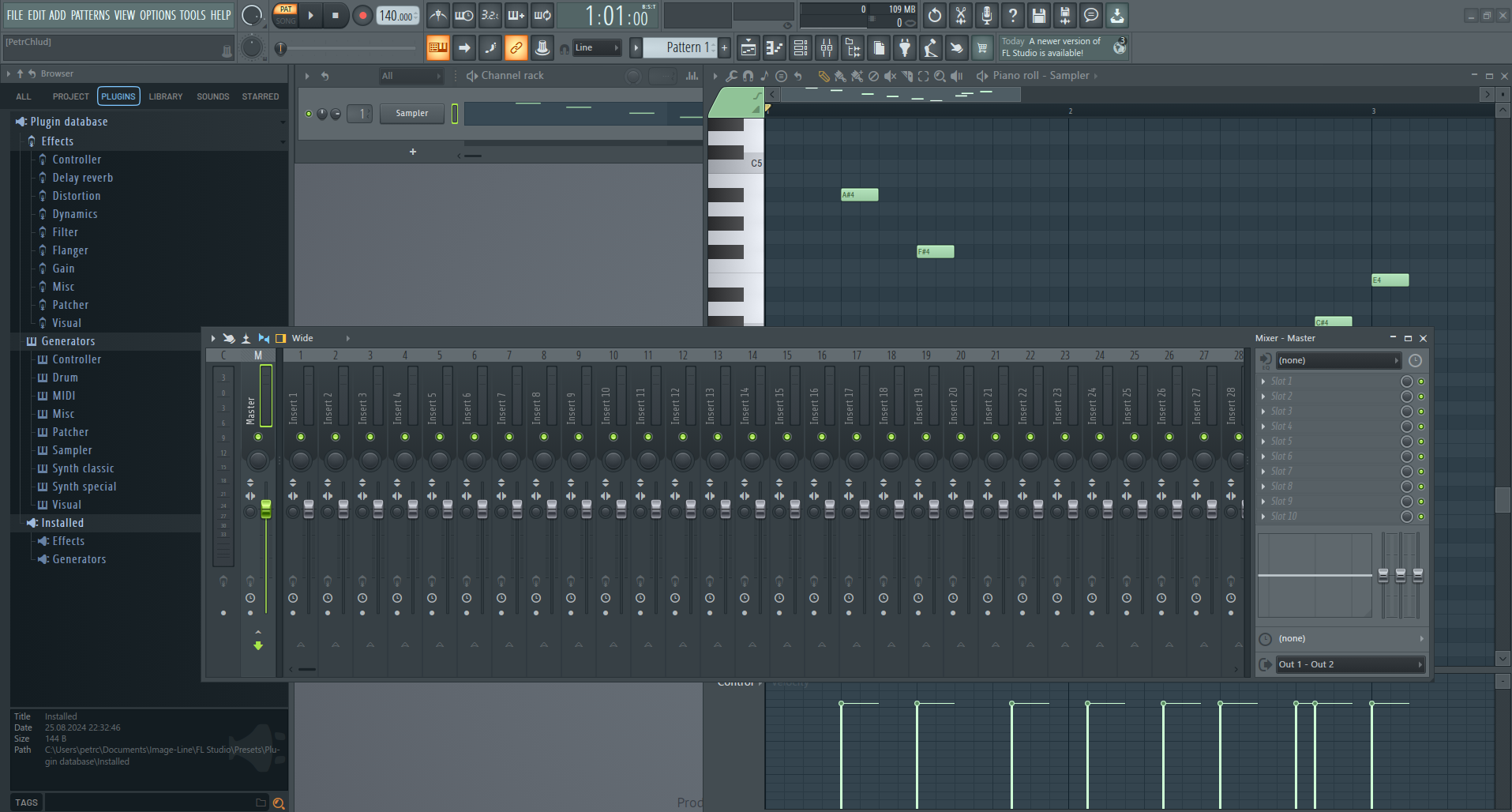Open the mixer preset (none) dropdown at top
Viewport: 1512px width, 812px height.
pos(1338,360)
